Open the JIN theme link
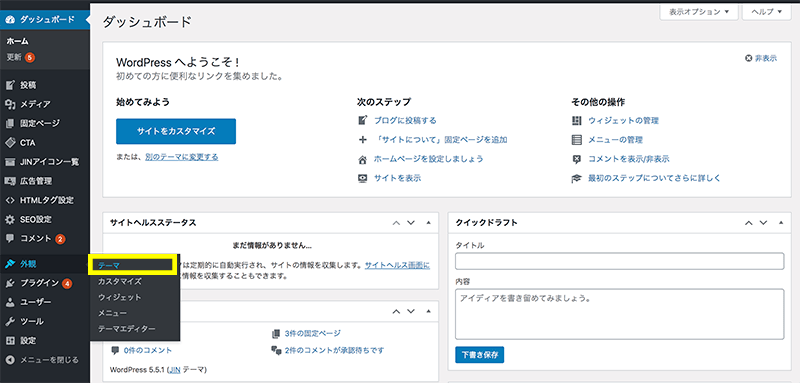 [175, 369]
